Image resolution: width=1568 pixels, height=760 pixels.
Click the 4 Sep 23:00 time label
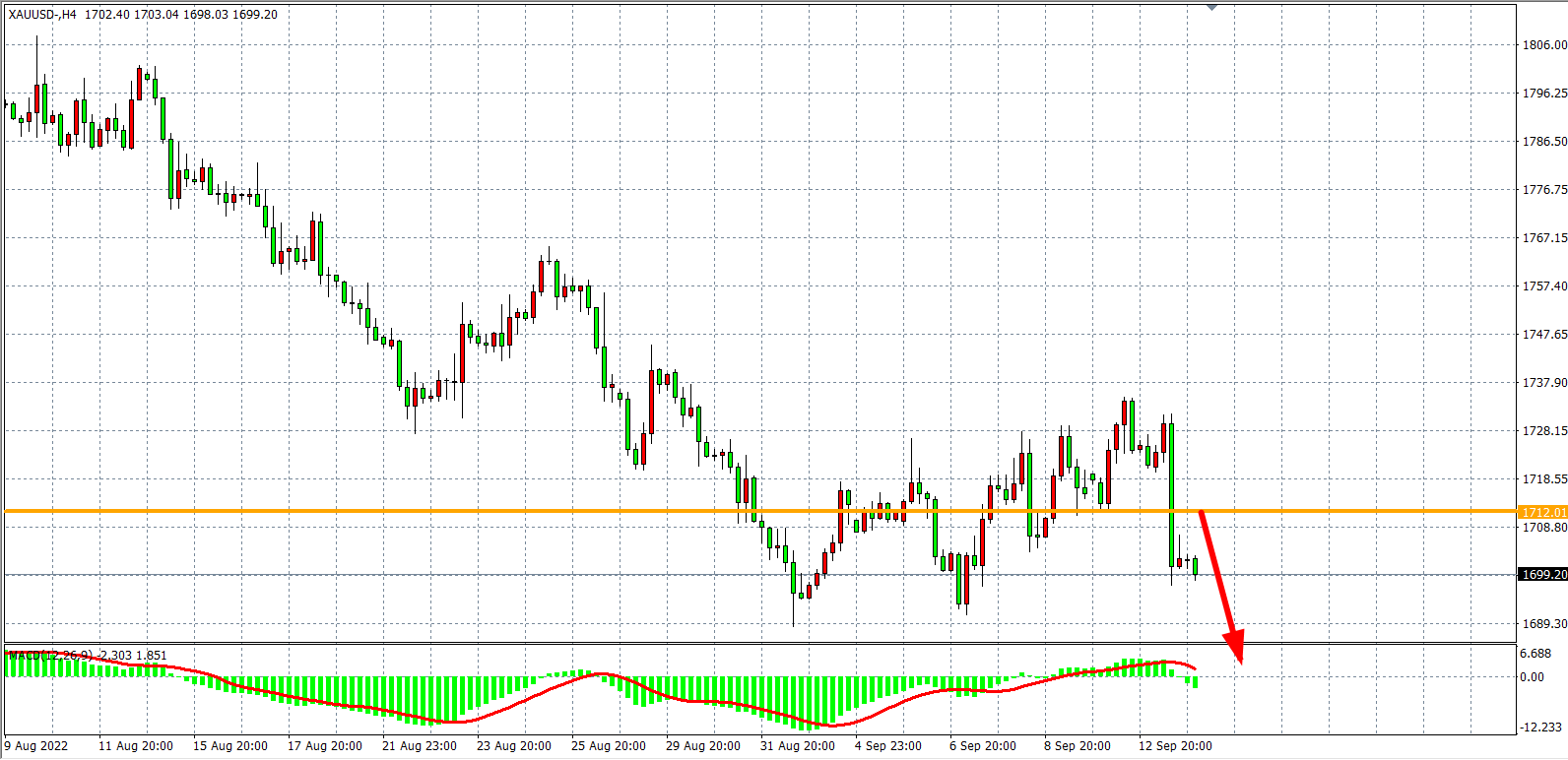[888, 745]
